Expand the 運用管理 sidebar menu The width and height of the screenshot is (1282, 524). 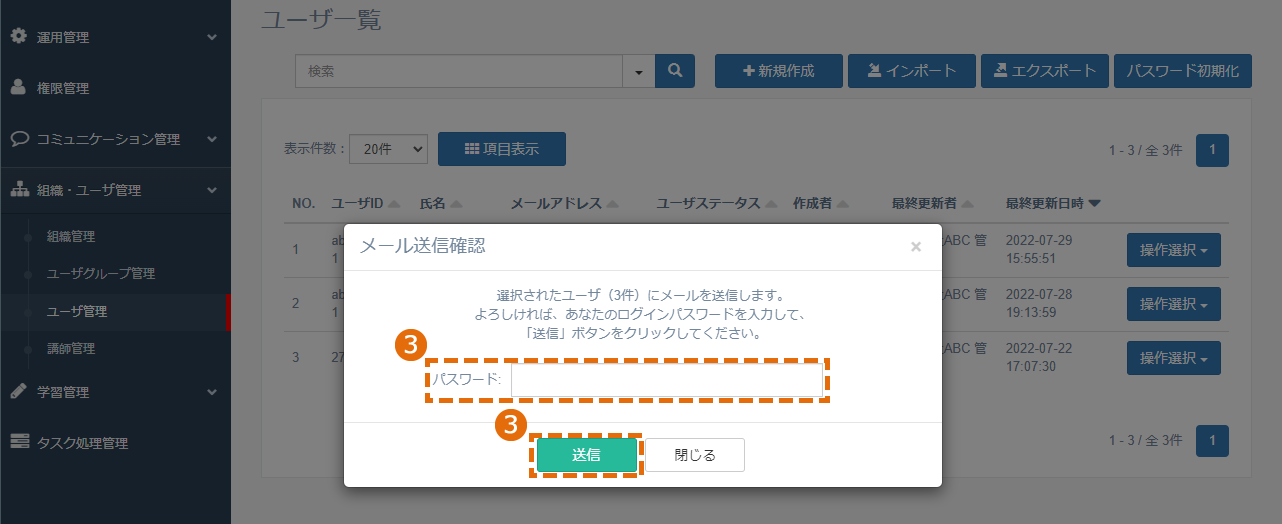(x=115, y=37)
